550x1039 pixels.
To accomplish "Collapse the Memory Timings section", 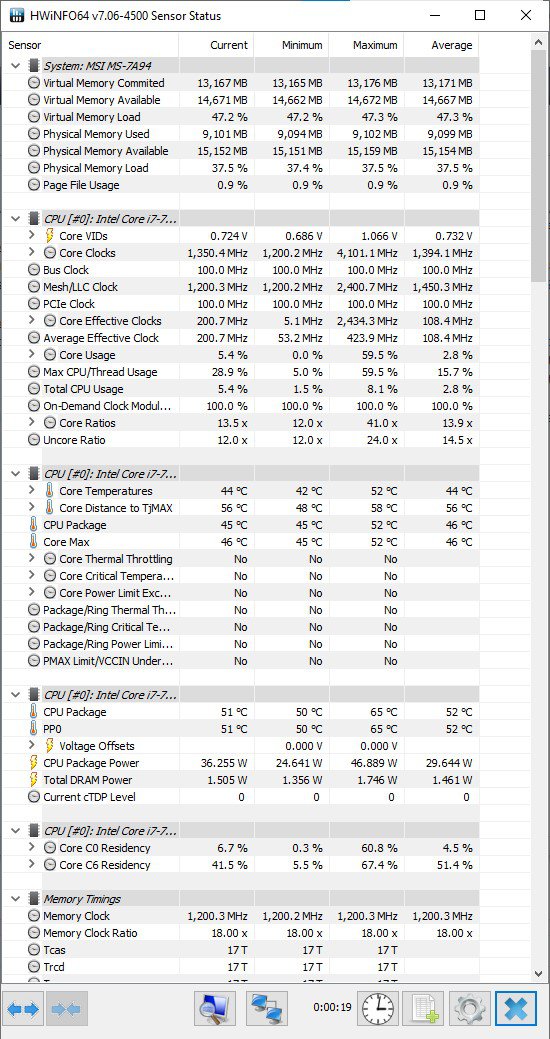I will tap(16, 899).
